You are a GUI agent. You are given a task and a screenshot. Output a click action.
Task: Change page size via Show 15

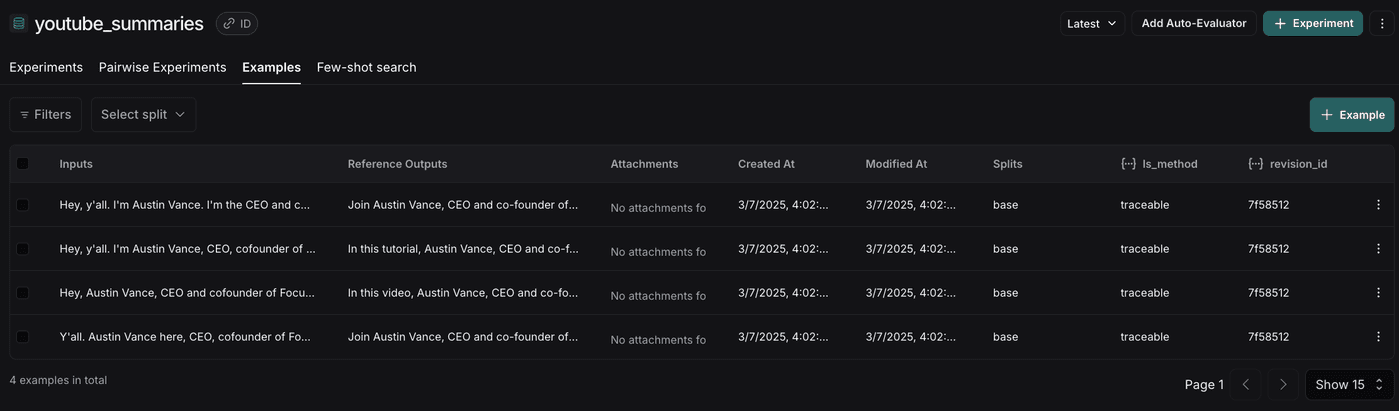coord(1349,384)
